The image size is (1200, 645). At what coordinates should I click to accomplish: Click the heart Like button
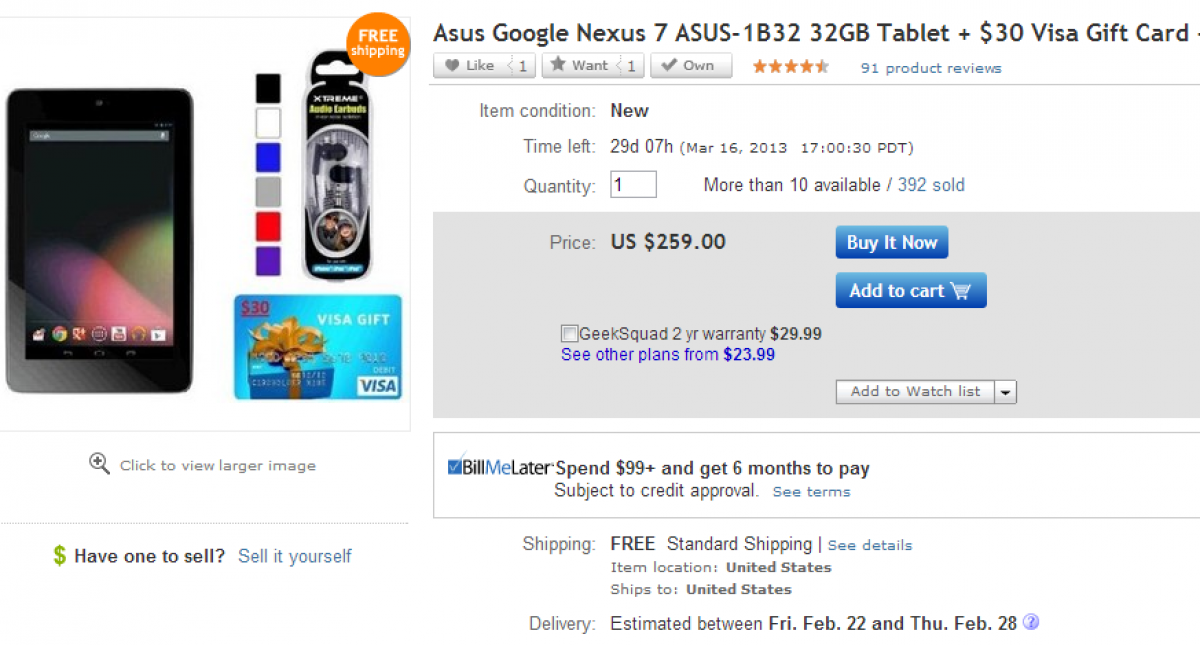point(472,66)
